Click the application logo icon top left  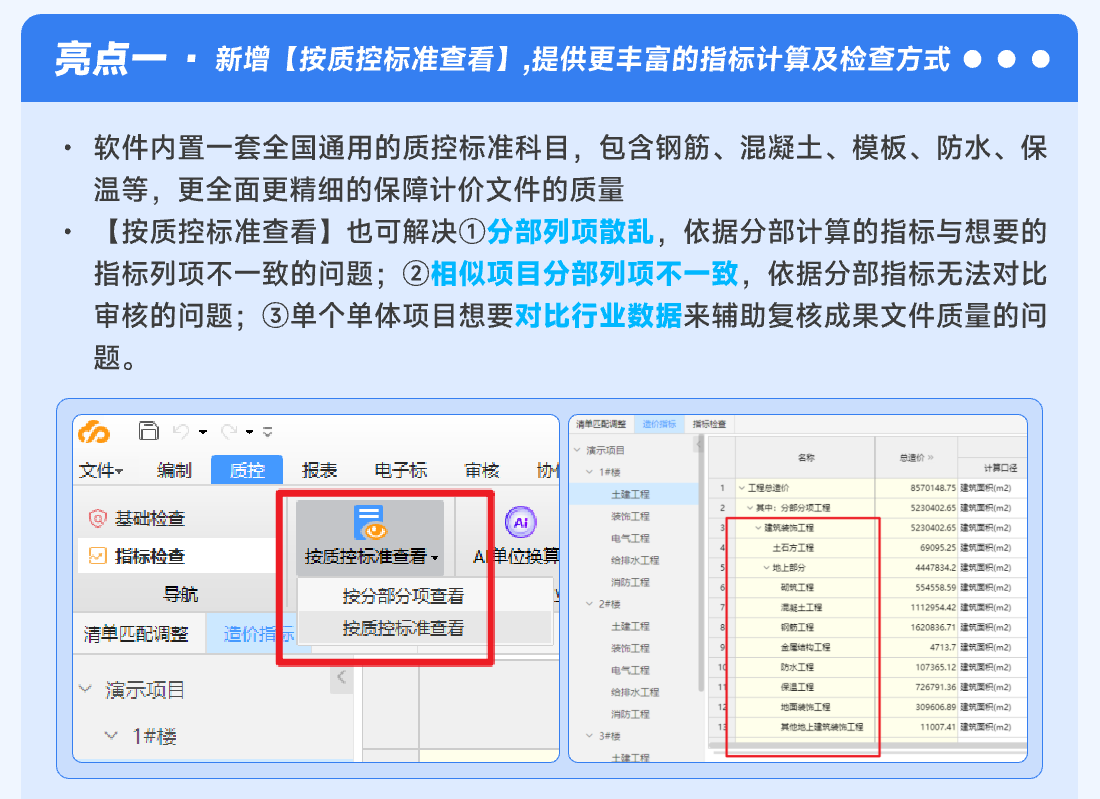(91, 431)
